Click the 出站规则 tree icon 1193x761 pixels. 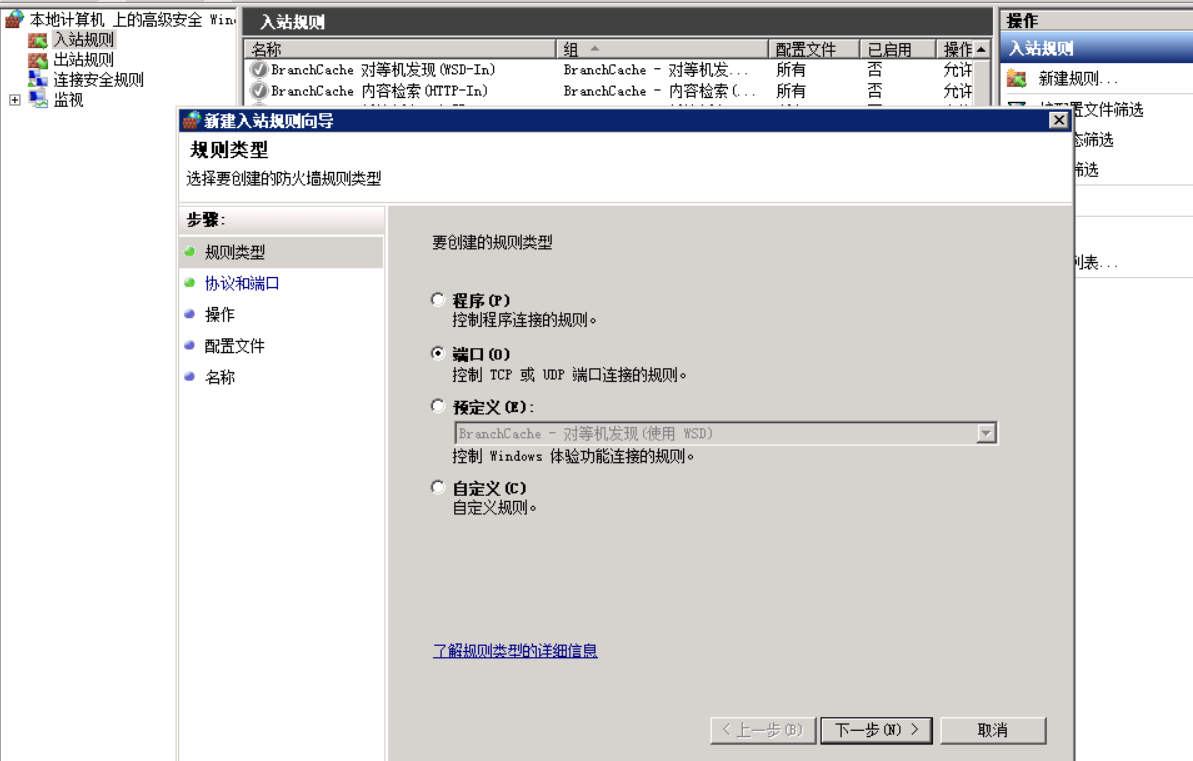click(x=38, y=59)
